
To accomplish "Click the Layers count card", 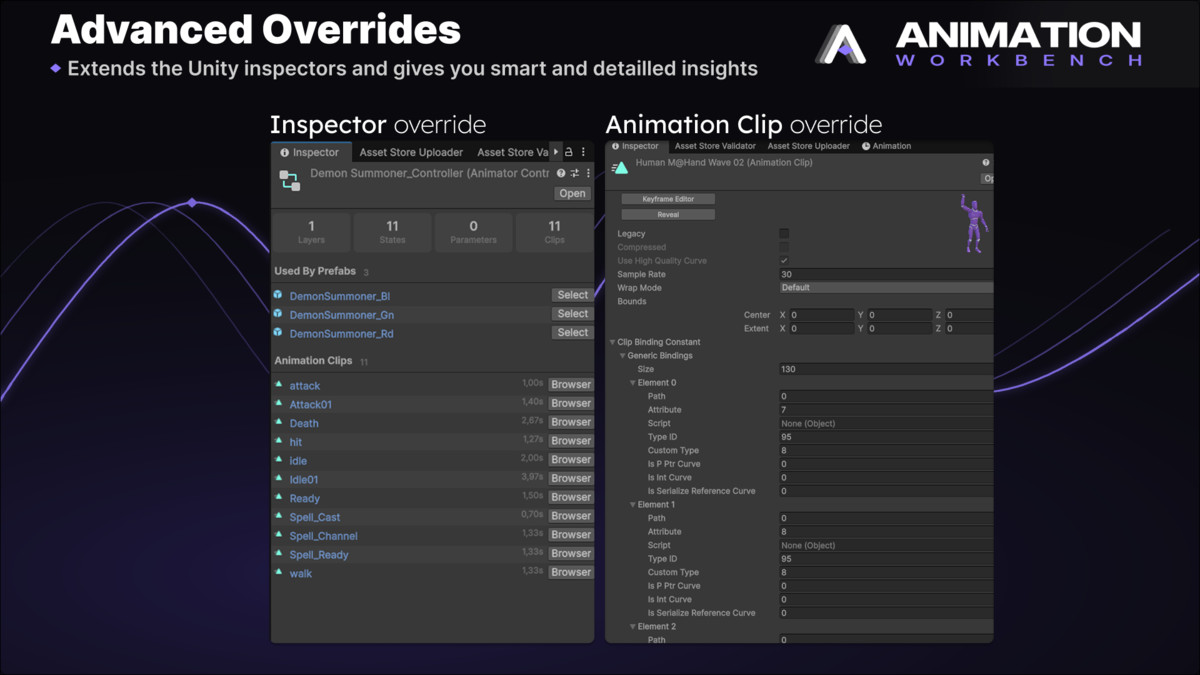I will (312, 232).
